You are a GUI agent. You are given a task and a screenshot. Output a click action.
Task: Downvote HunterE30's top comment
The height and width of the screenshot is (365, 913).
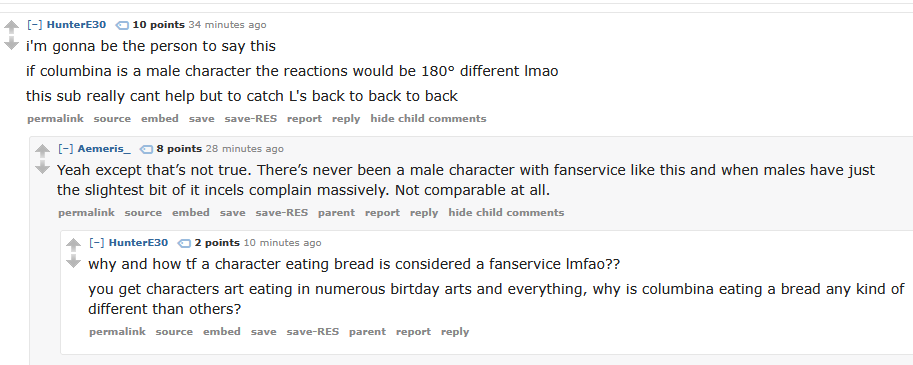[x=11, y=44]
